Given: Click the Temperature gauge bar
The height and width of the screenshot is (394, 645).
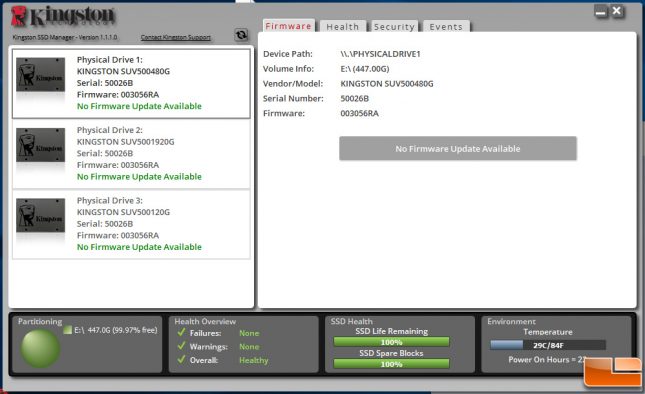Looking at the screenshot, I should (548, 345).
